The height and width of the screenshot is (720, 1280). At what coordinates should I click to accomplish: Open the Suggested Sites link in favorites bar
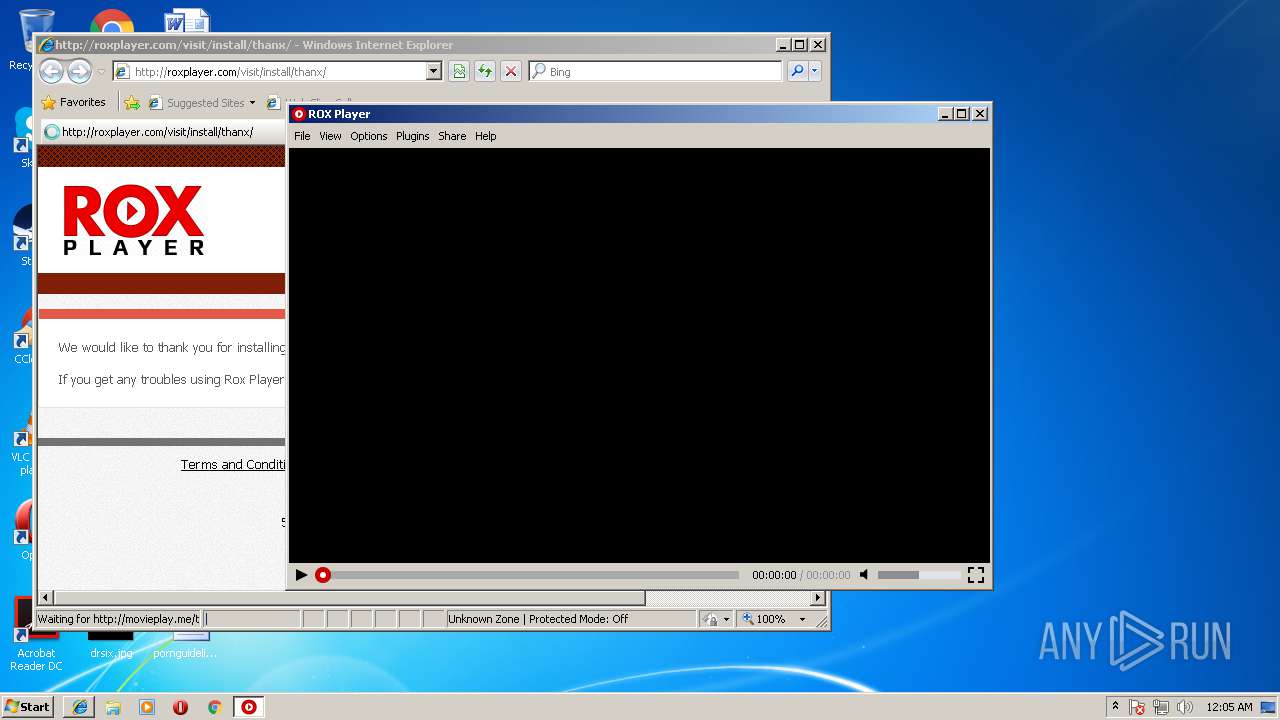click(x=196, y=102)
